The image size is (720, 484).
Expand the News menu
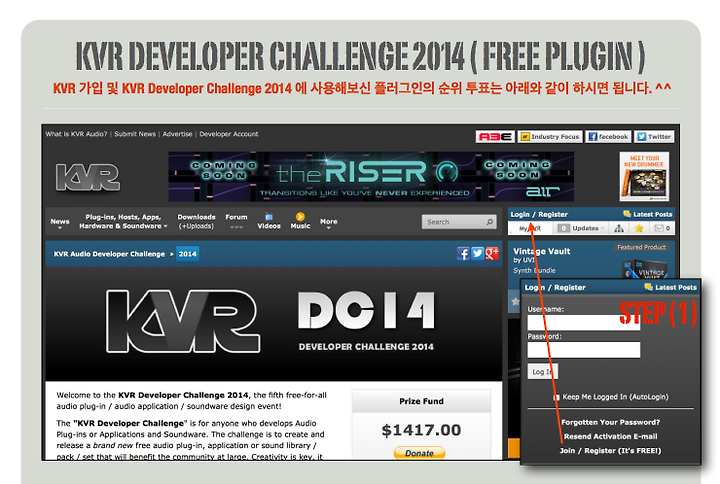coord(60,222)
